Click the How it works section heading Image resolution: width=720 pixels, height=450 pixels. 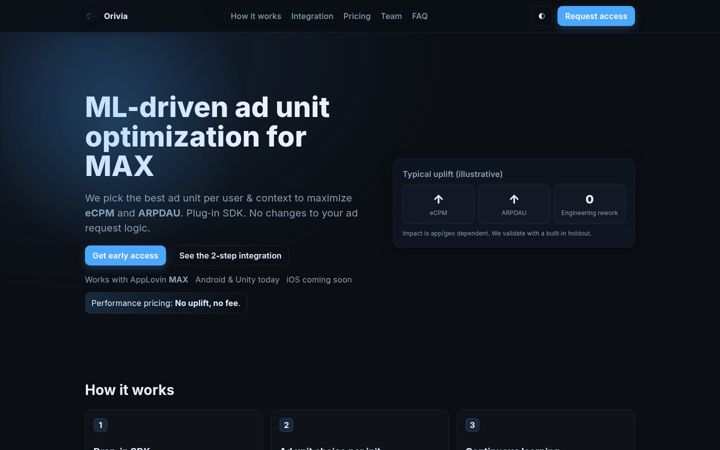coord(129,390)
